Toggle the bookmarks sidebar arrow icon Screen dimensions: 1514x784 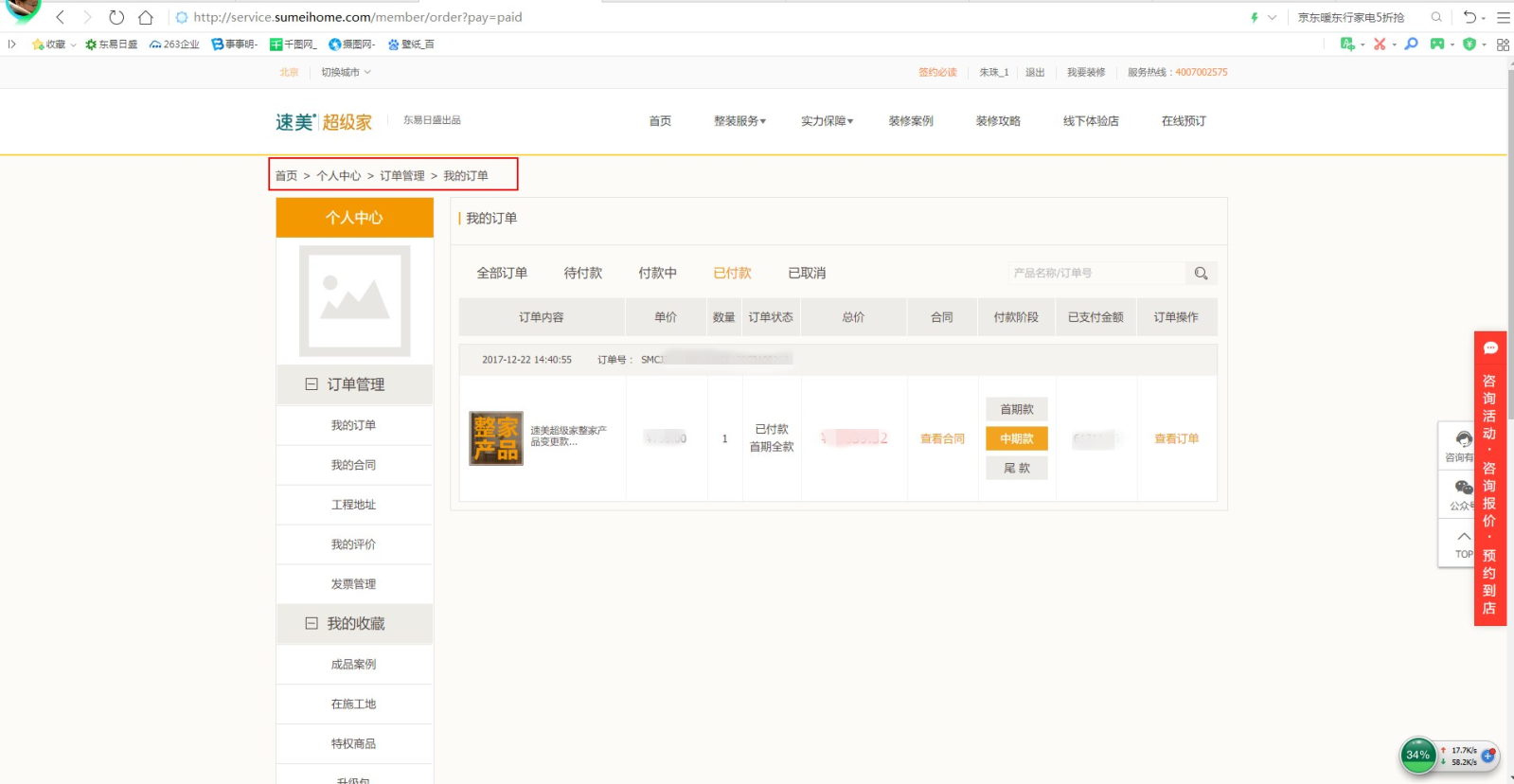point(12,44)
